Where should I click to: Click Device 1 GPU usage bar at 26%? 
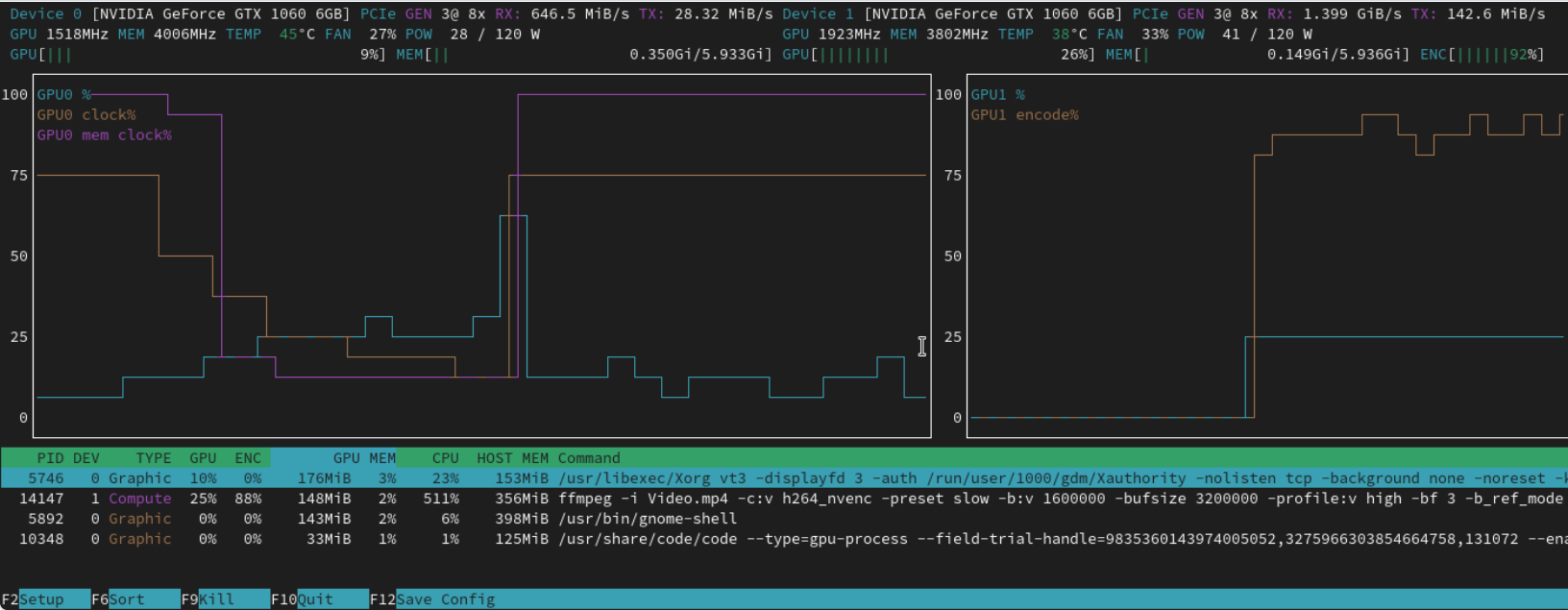pos(940,54)
